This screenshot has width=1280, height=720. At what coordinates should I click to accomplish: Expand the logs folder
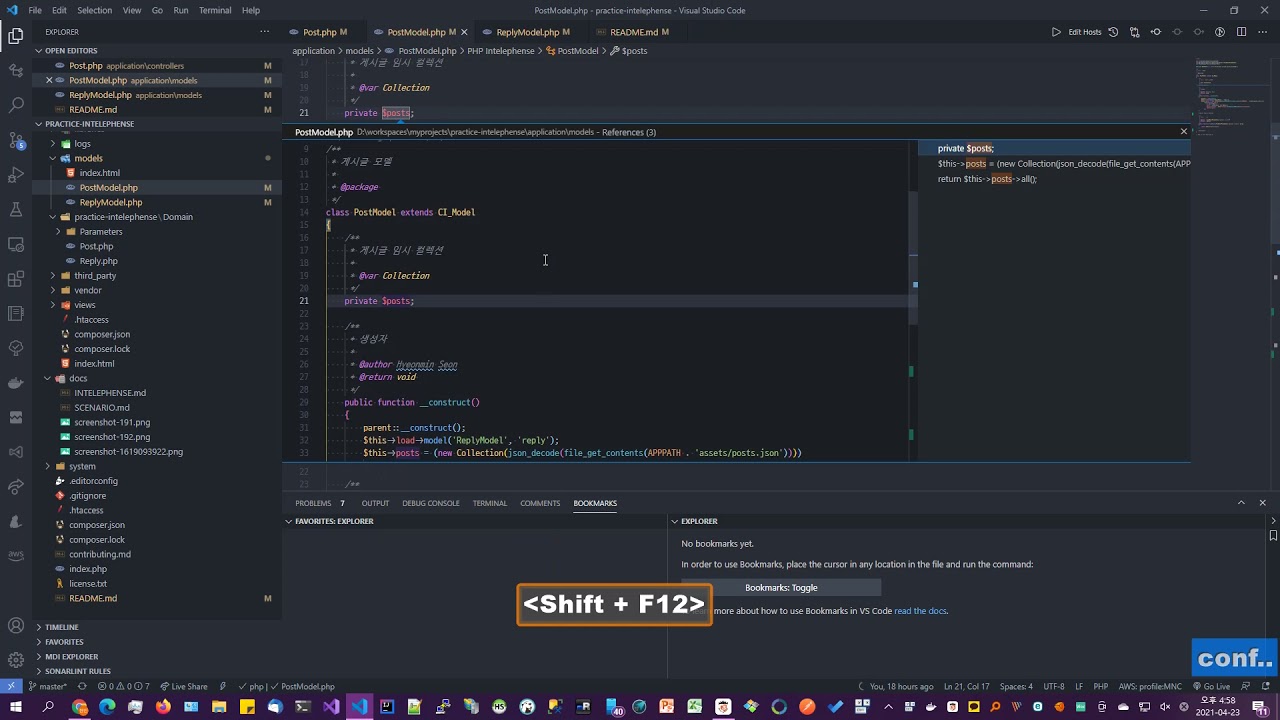tap(82, 144)
